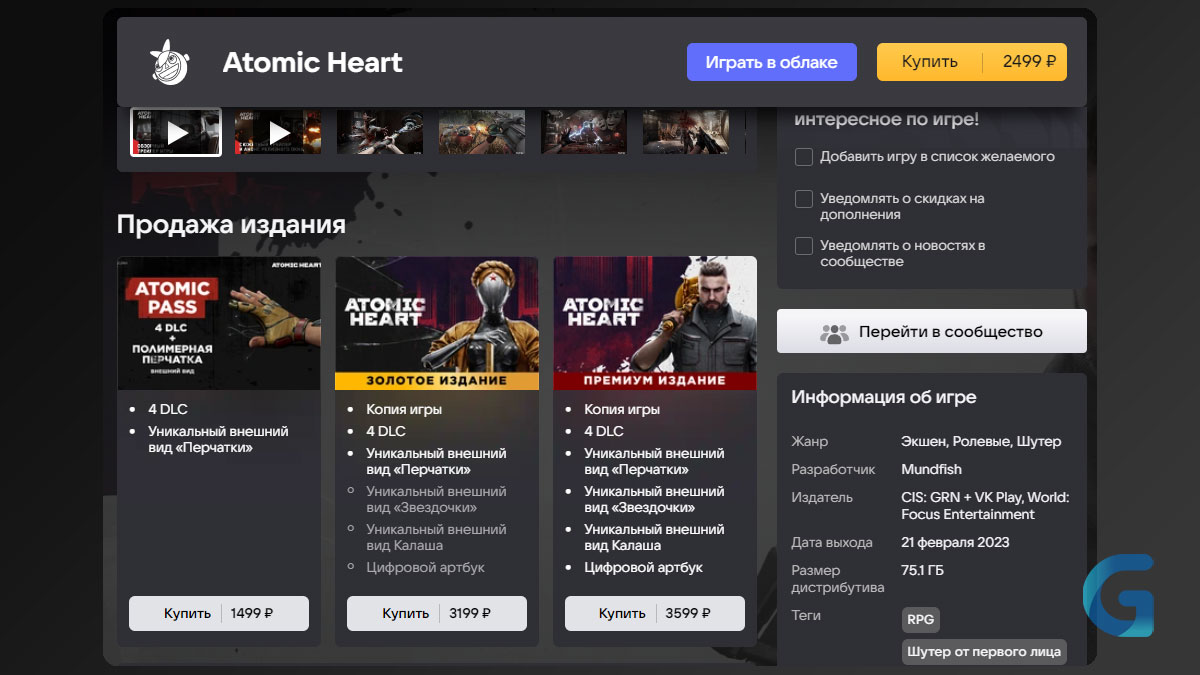The height and width of the screenshot is (675, 1200).
Task: Check 'Добавить игру в список желаемого'
Action: click(x=804, y=157)
